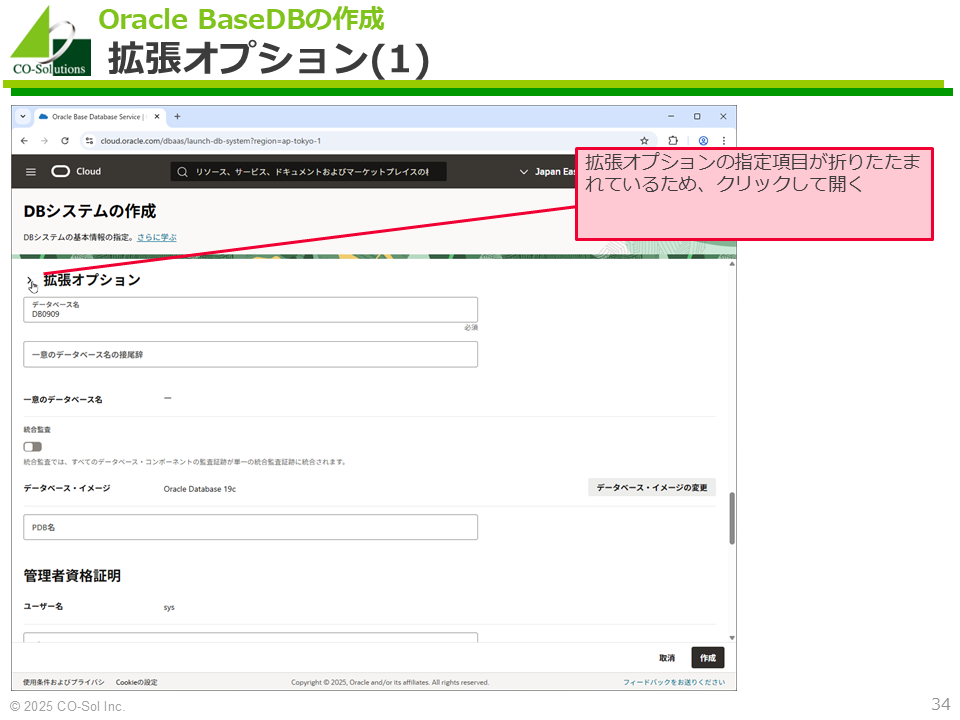
Task: Click the PDB名 input field
Action: pos(250,527)
